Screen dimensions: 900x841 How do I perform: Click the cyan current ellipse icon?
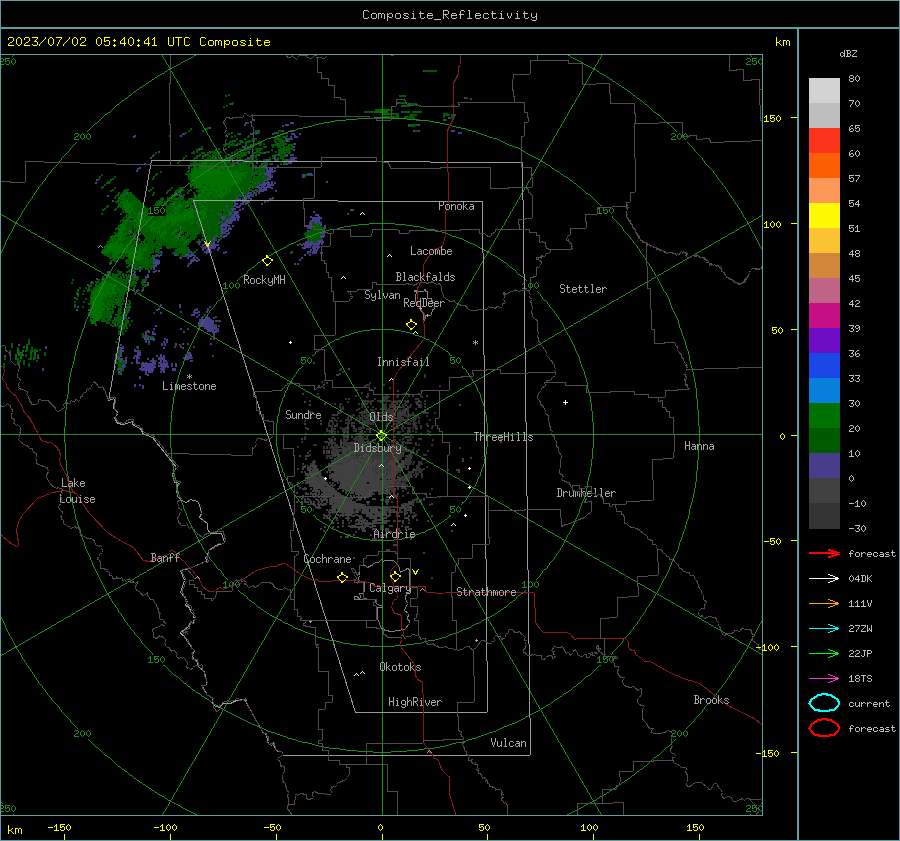pyautogui.click(x=824, y=703)
